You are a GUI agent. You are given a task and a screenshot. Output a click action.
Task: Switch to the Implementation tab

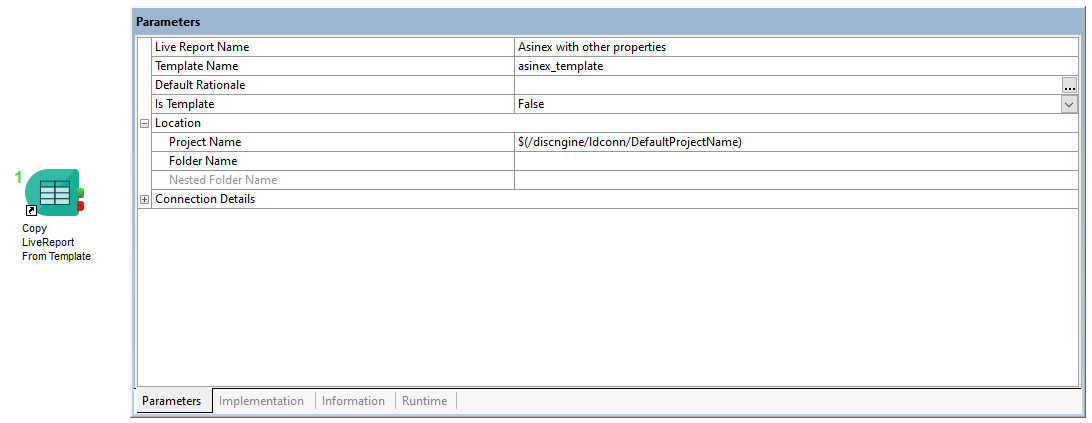(261, 401)
